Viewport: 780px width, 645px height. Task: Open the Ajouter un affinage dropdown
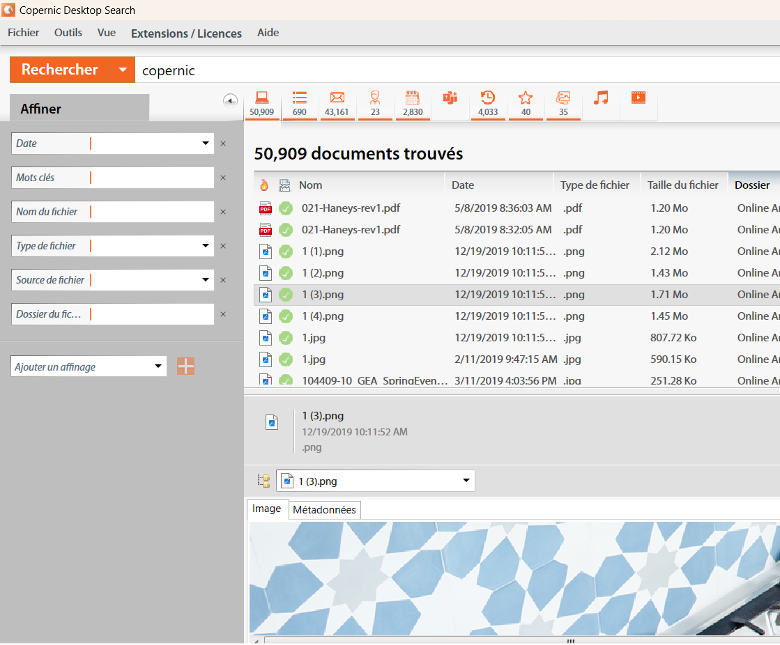point(158,366)
